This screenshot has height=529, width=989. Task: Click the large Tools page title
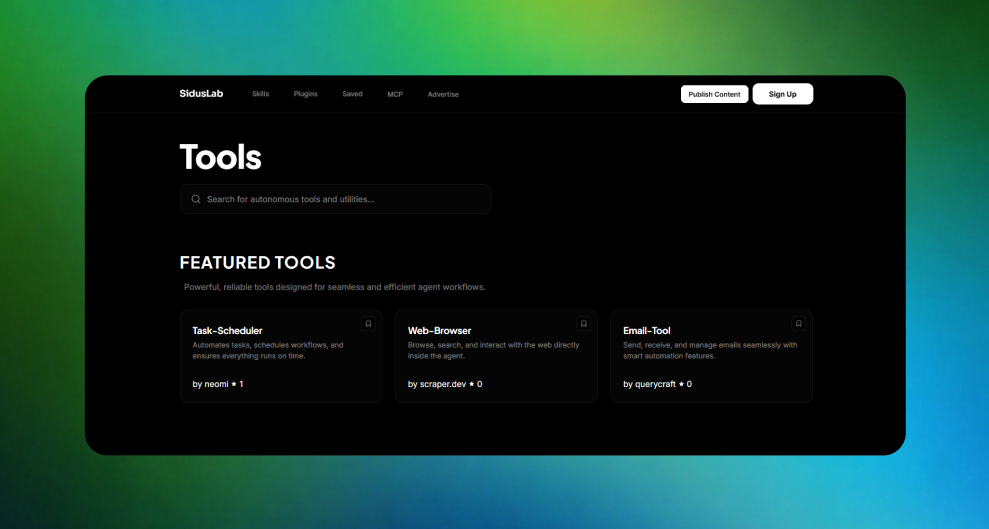(220, 157)
